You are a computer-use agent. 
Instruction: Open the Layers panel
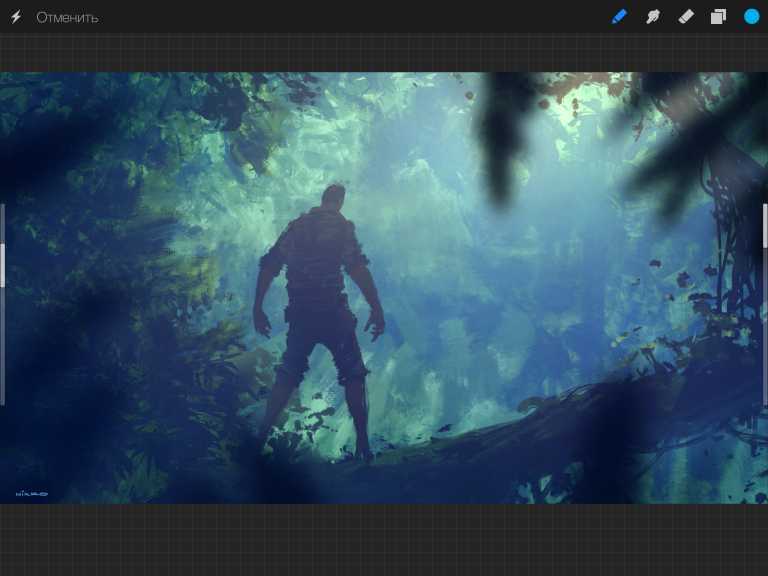pyautogui.click(x=719, y=17)
